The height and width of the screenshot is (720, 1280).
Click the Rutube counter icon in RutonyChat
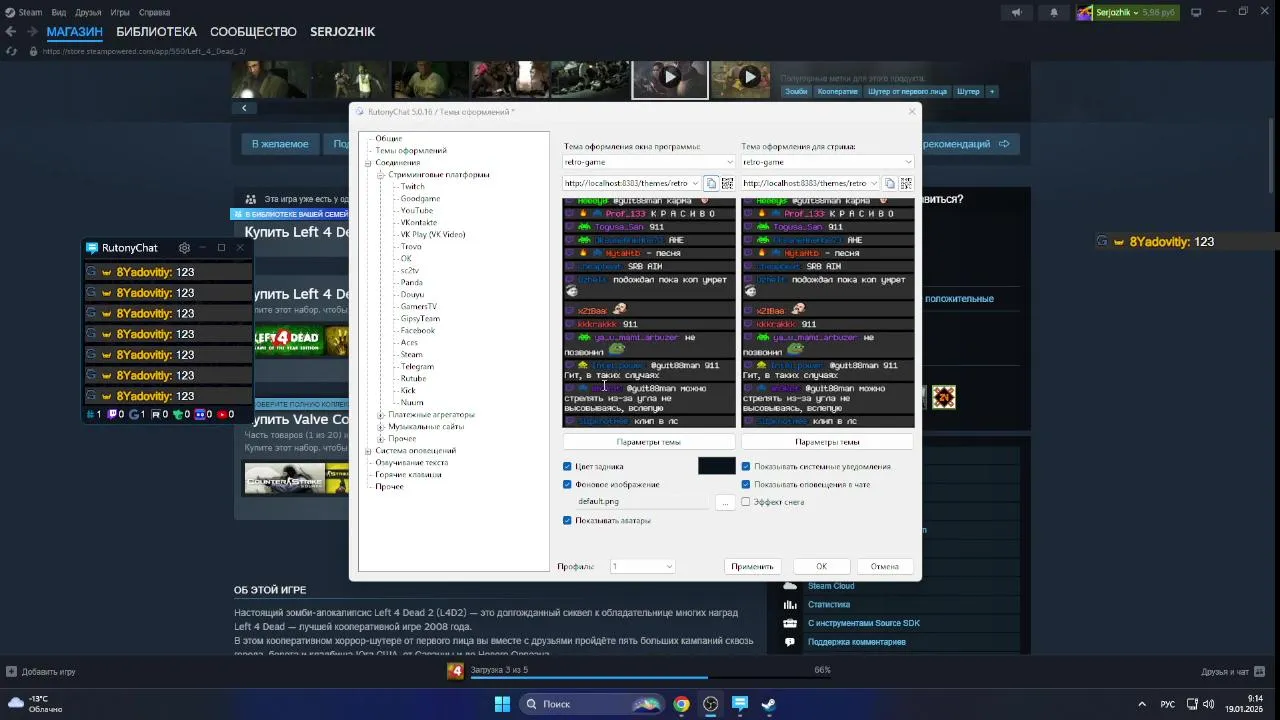click(x=156, y=414)
